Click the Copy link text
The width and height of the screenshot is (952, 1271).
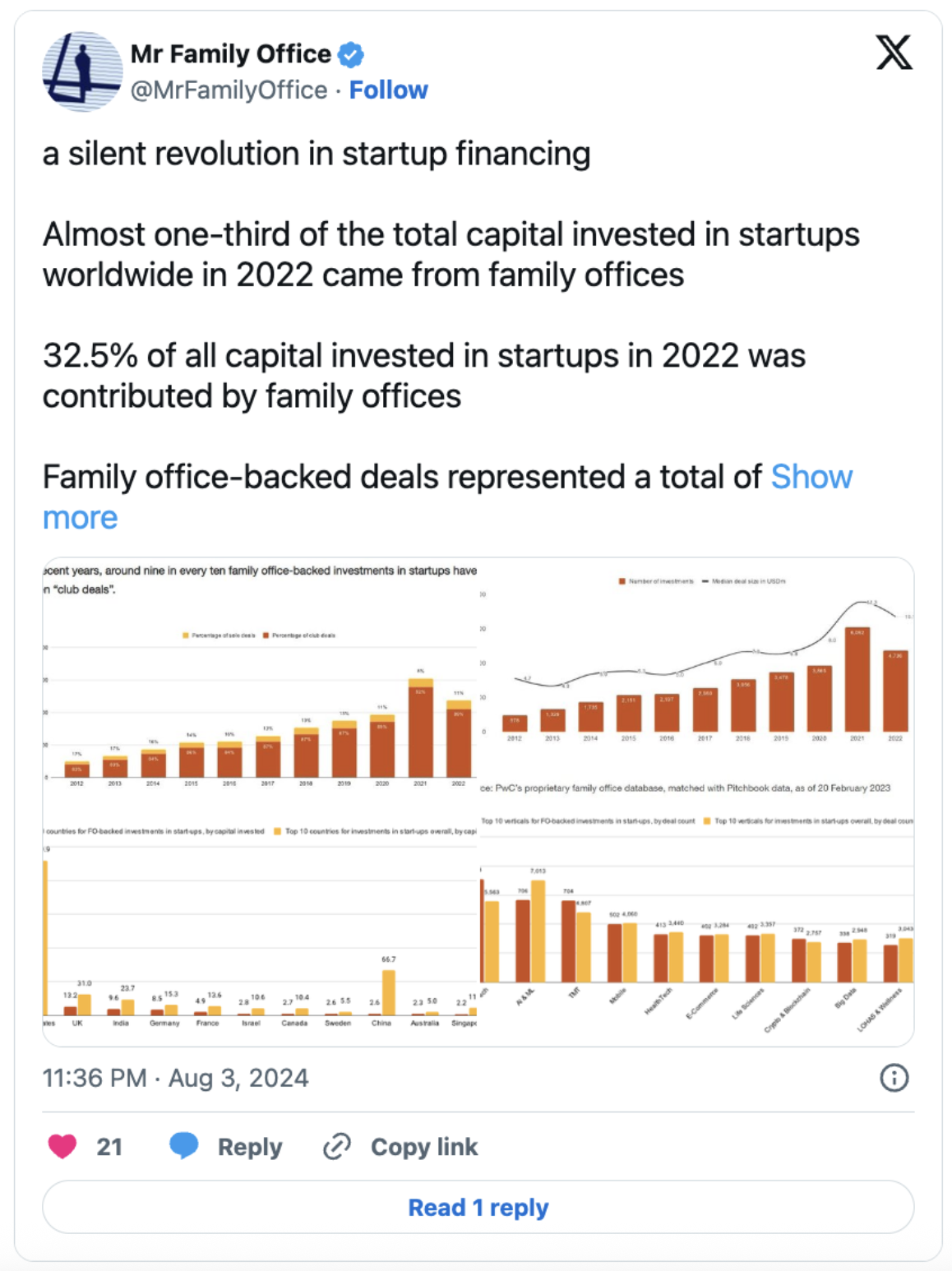click(423, 1147)
